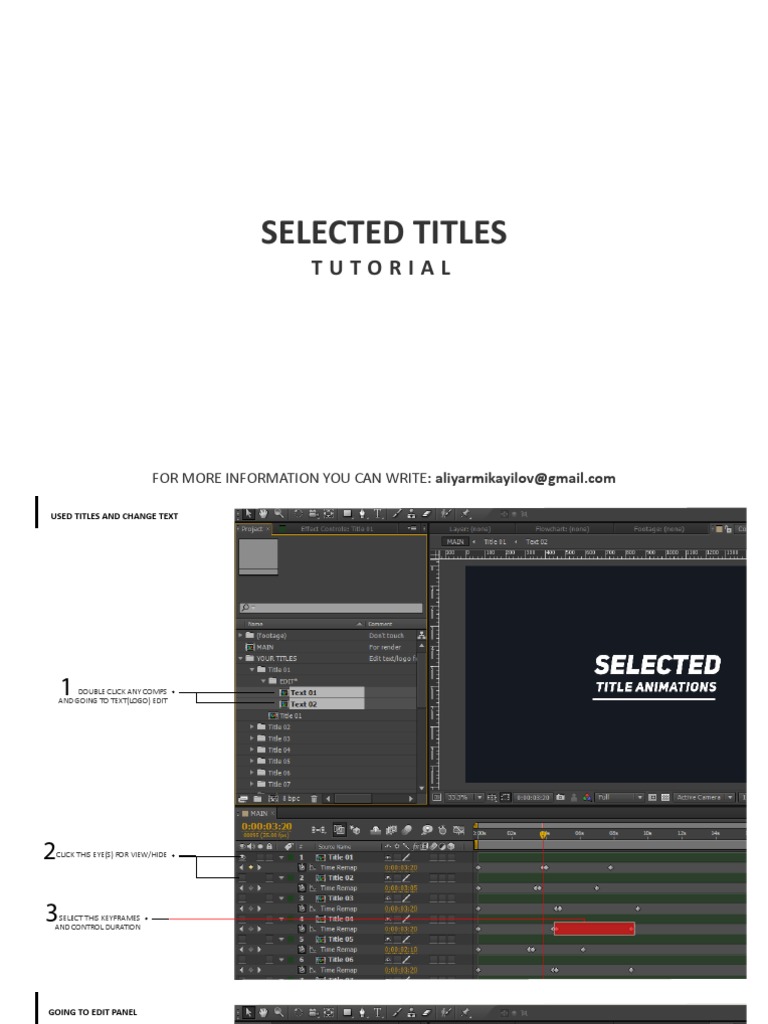
Task: Click the Text 02 breadcrumb in viewer
Action: point(537,541)
